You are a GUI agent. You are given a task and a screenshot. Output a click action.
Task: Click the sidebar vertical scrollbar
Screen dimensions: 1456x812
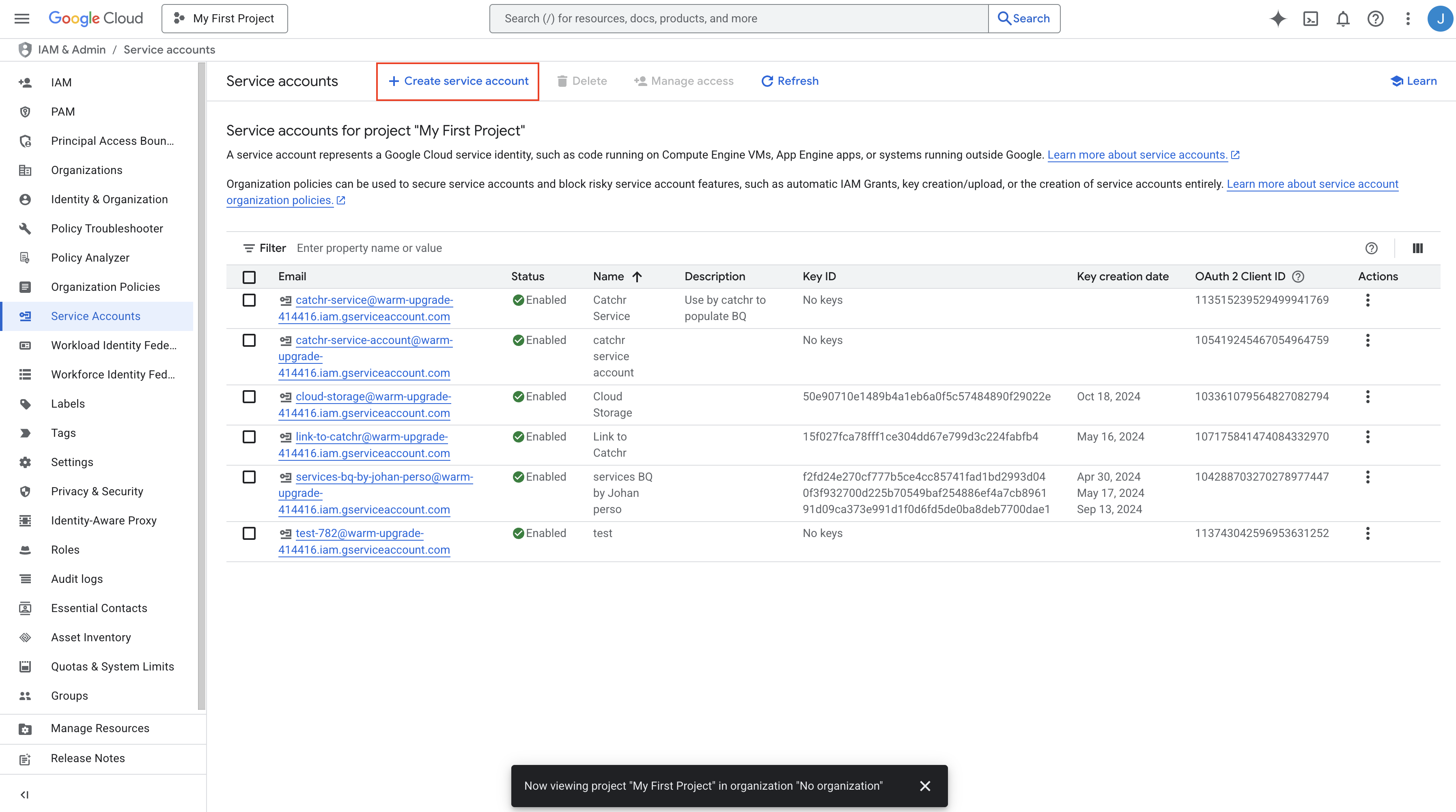201,387
